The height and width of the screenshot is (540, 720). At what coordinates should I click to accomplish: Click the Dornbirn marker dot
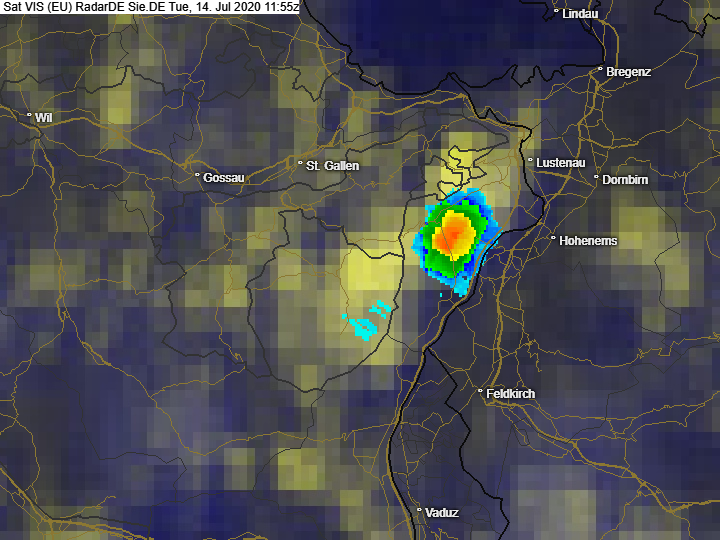pyautogui.click(x=596, y=178)
